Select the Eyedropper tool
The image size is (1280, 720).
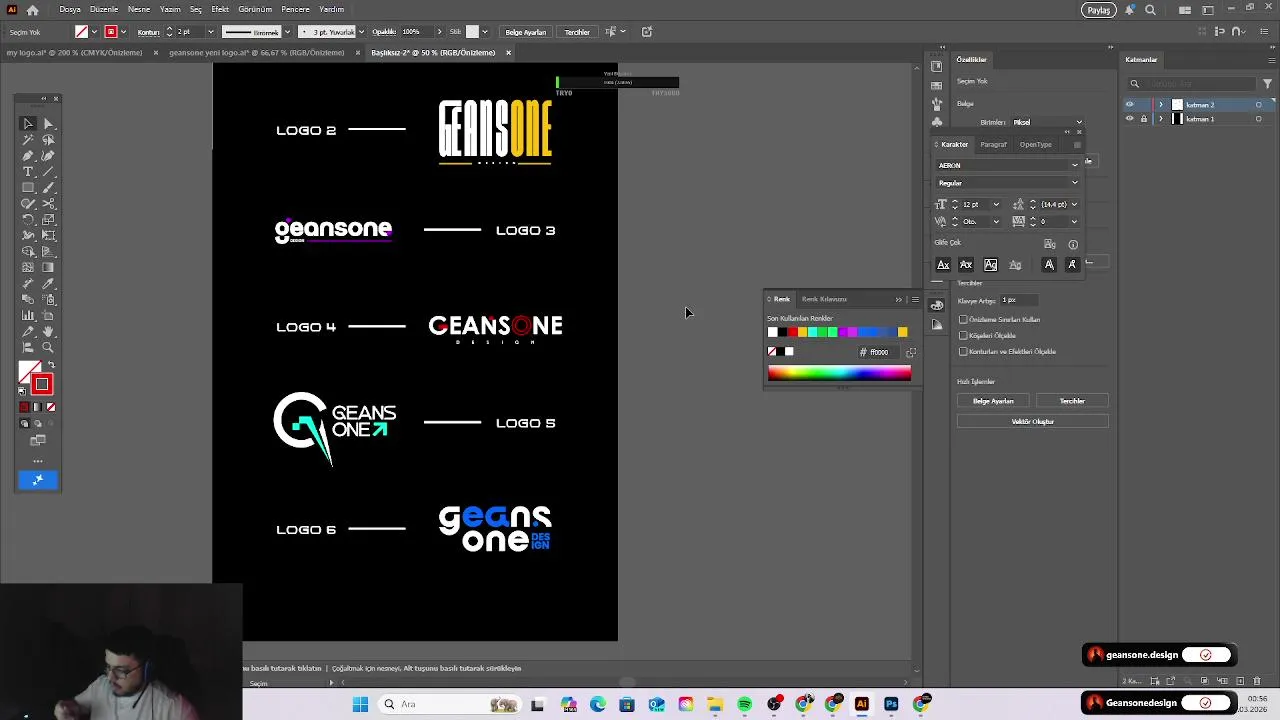coord(48,284)
